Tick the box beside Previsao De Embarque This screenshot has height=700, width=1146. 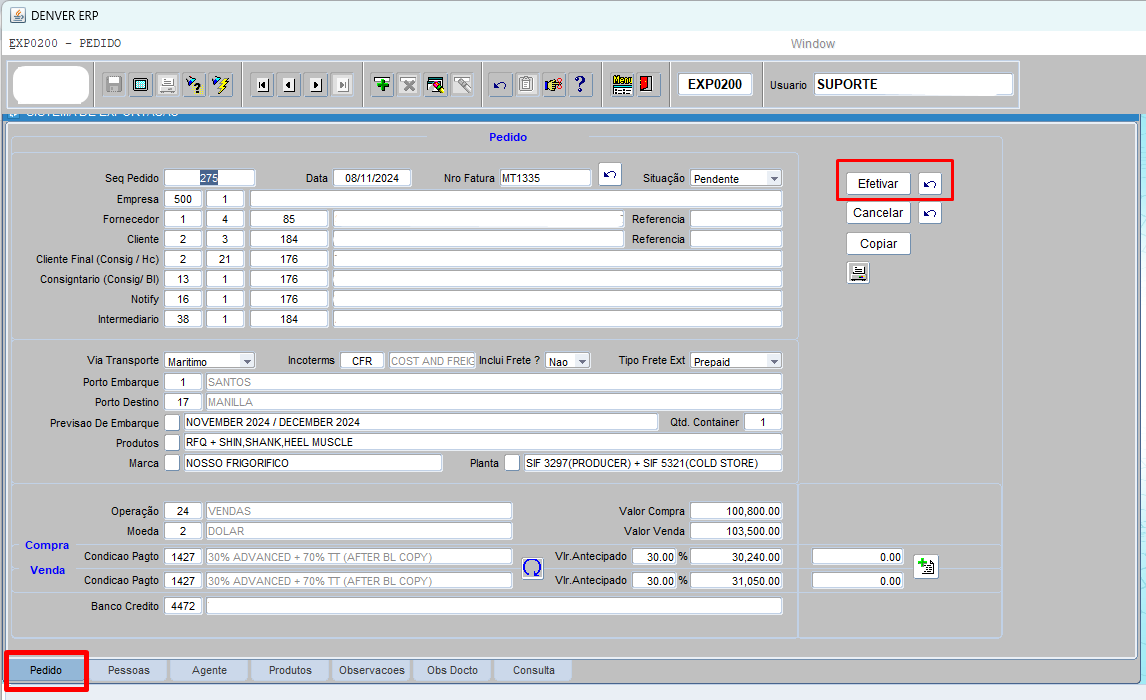173,422
